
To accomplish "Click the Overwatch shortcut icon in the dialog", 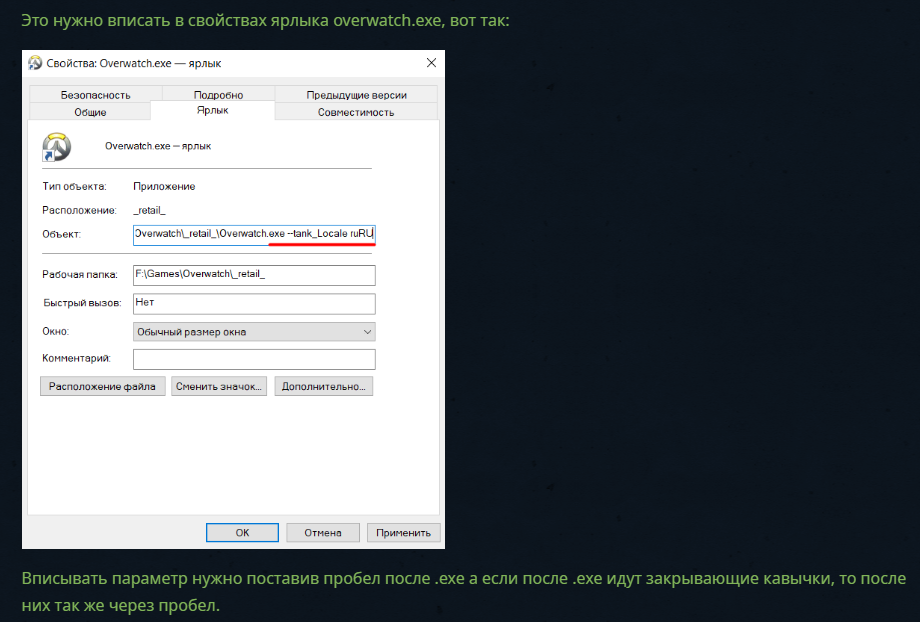I will point(56,147).
